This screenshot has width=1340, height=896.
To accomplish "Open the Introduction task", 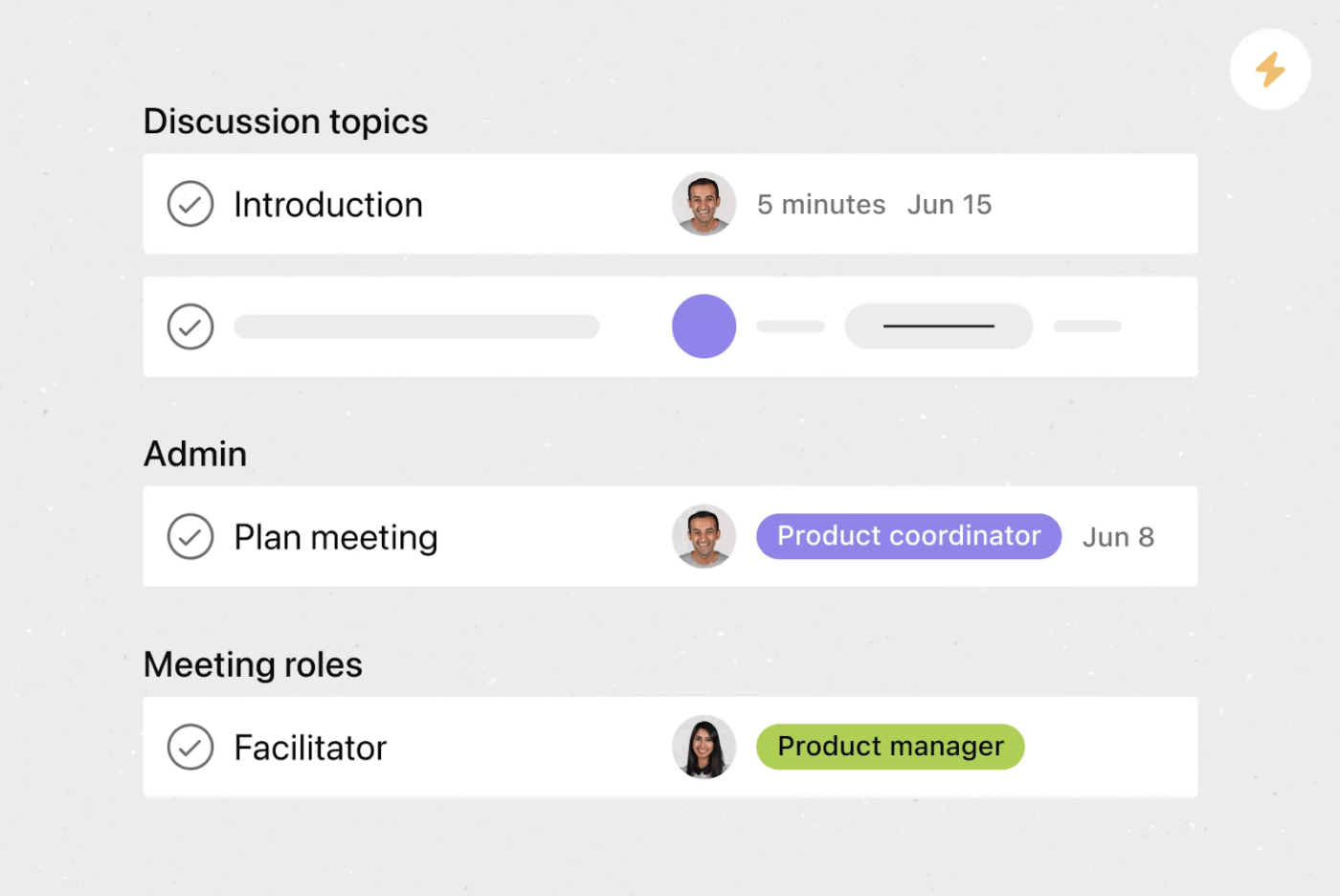I will 327,204.
